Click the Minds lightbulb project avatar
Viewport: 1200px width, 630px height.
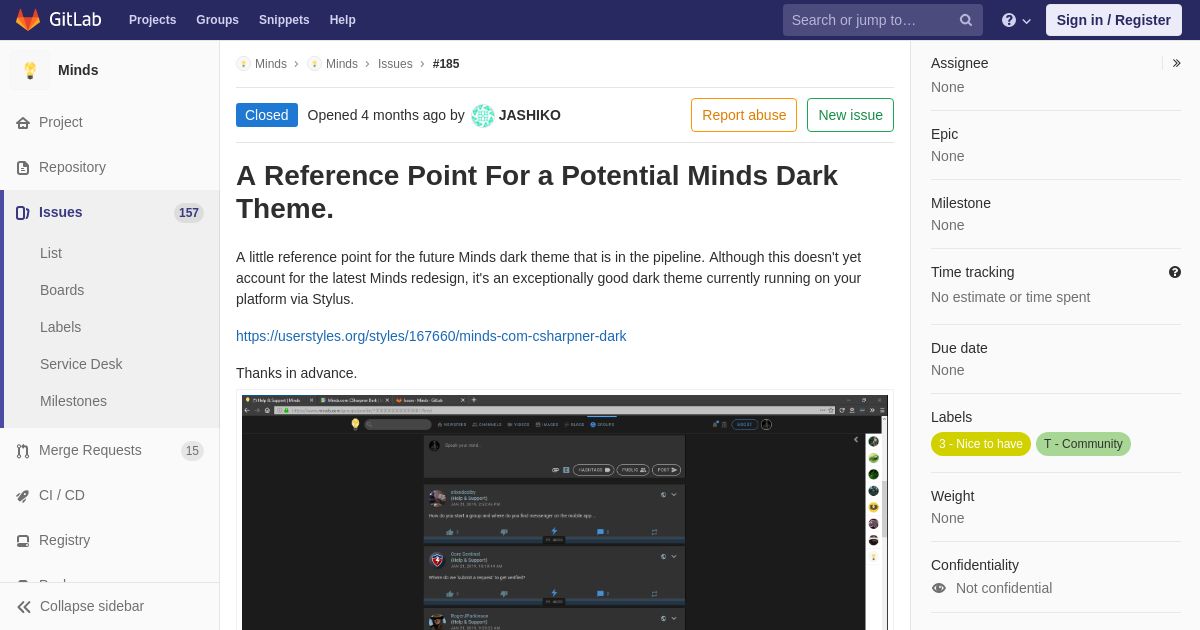coord(30,70)
